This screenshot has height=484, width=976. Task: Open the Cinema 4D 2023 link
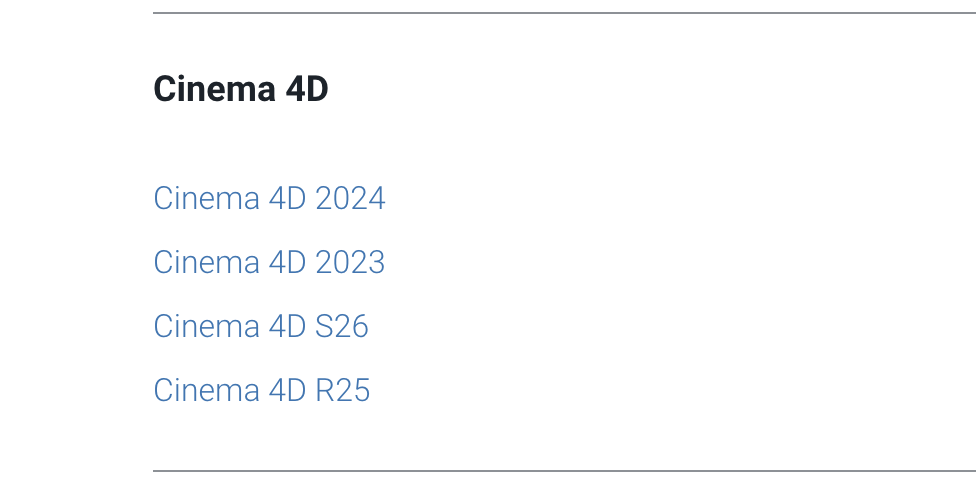point(269,262)
